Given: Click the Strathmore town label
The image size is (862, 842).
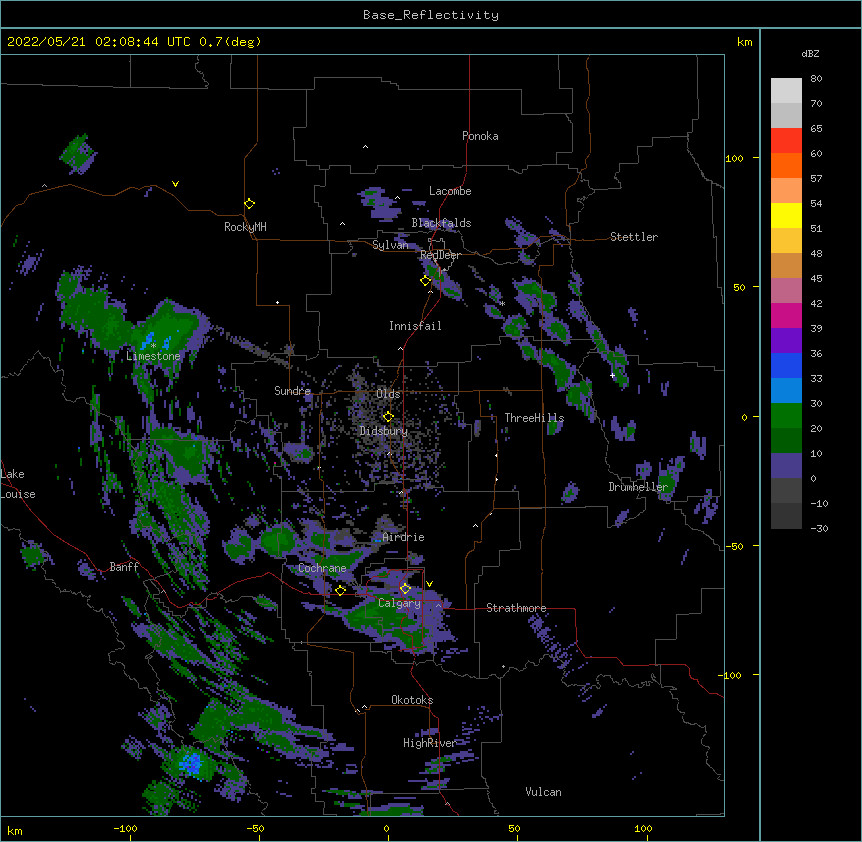Looking at the screenshot, I should 516,608.
